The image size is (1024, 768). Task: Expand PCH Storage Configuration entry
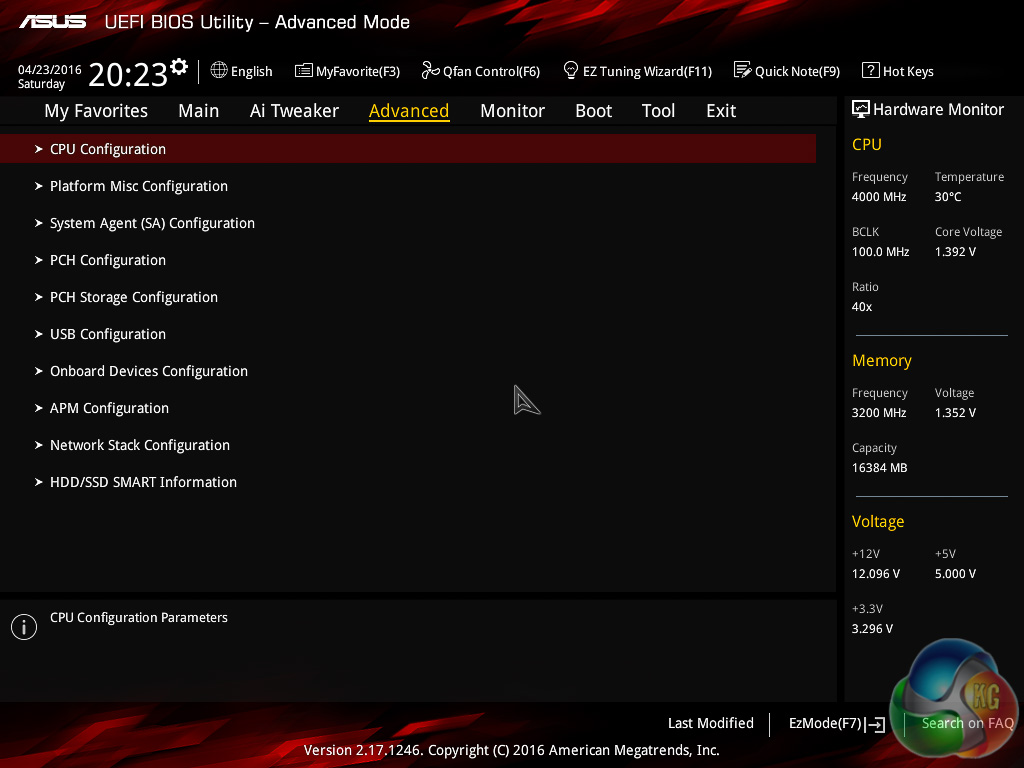tap(134, 297)
